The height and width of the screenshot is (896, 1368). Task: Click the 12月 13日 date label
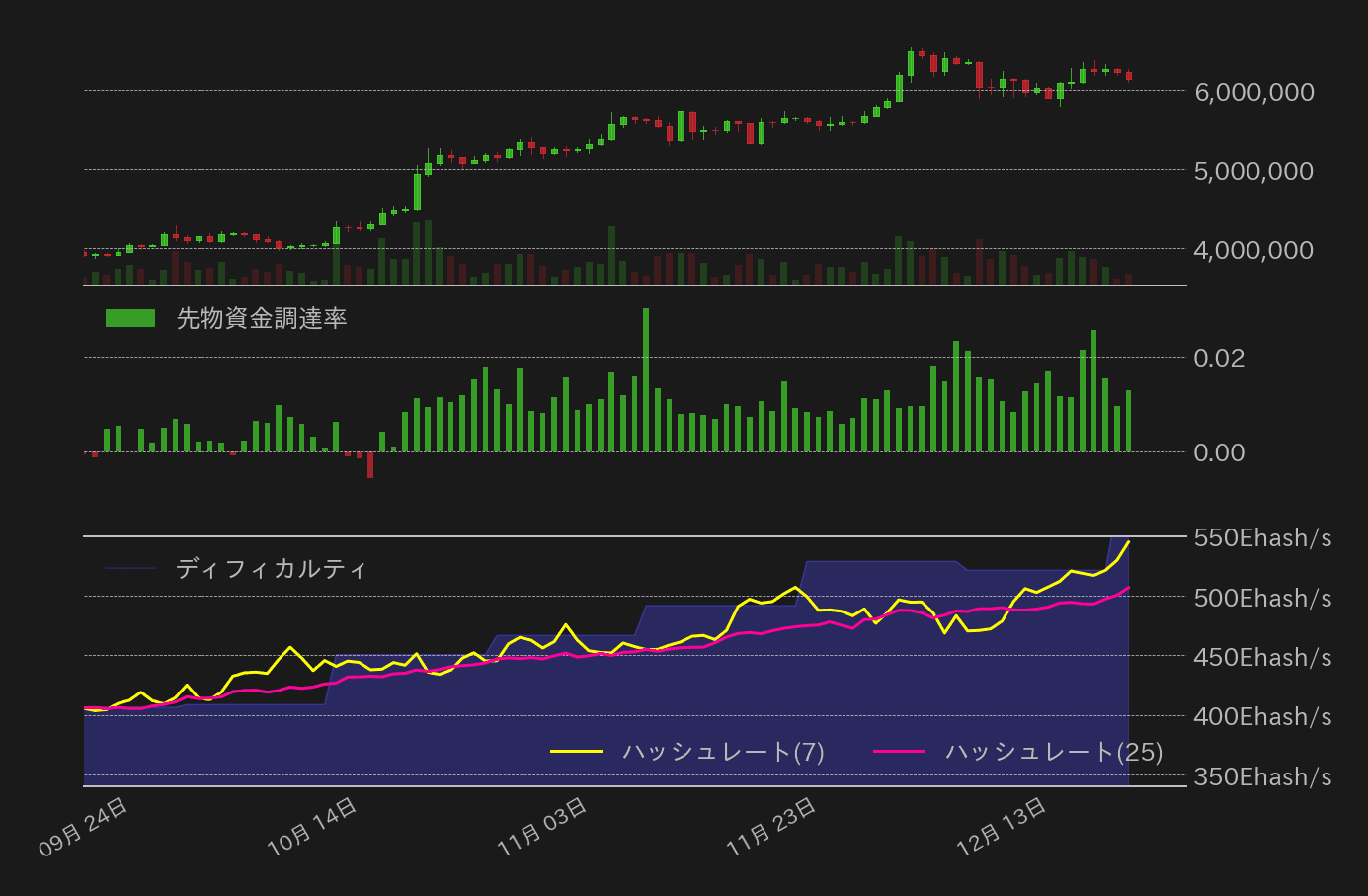(x=1003, y=828)
